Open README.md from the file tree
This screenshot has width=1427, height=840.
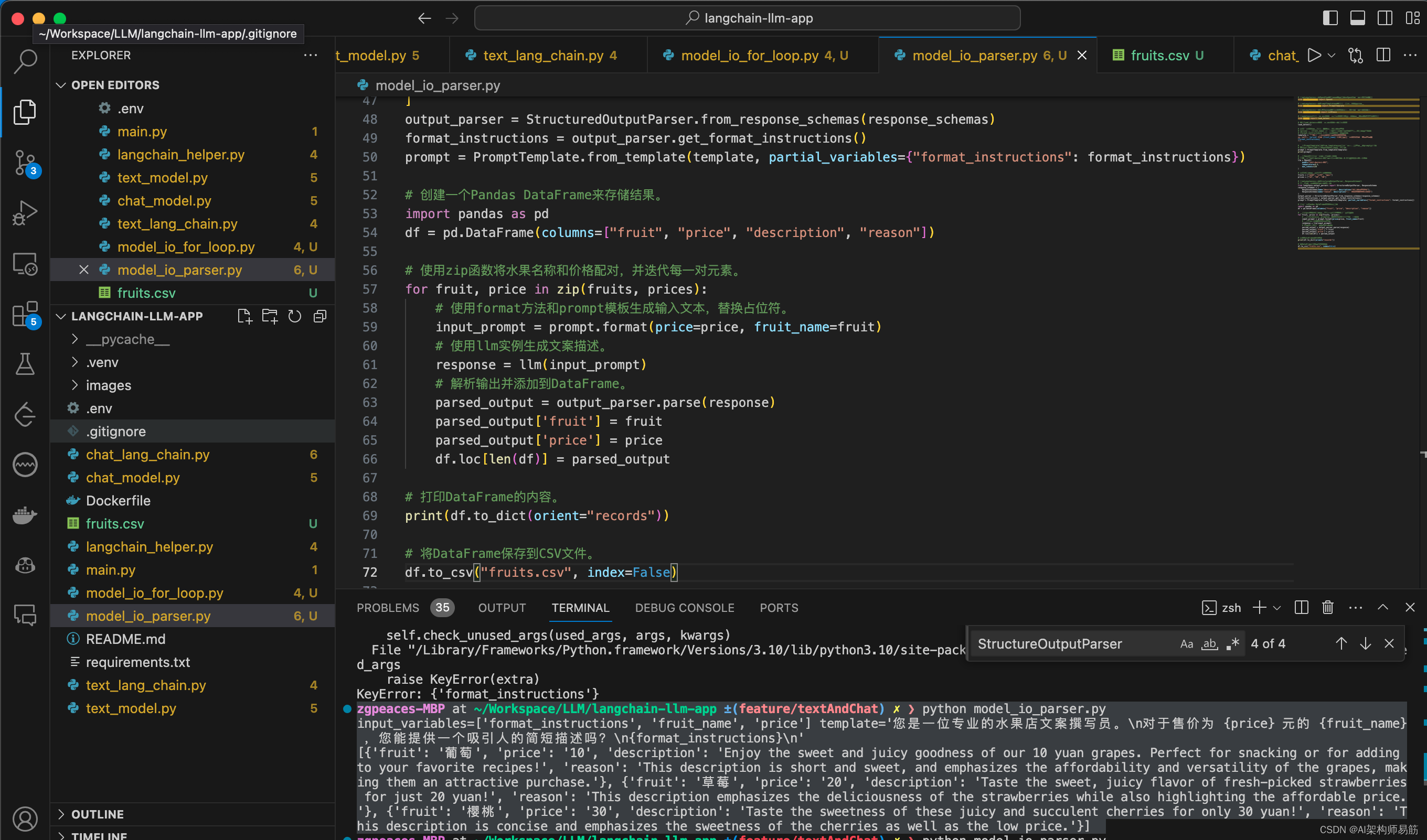tap(125, 639)
